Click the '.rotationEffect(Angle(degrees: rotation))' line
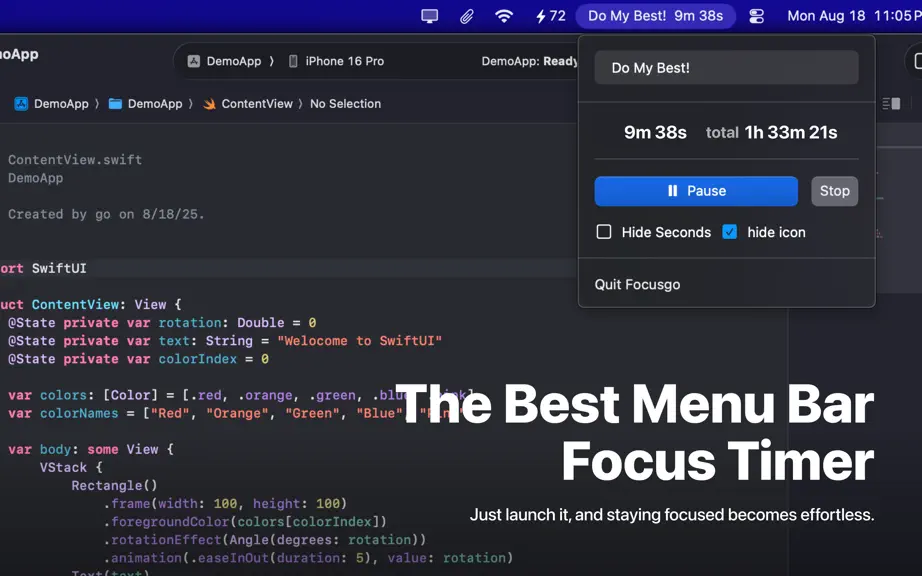Screen dimensions: 922x576 point(265,540)
